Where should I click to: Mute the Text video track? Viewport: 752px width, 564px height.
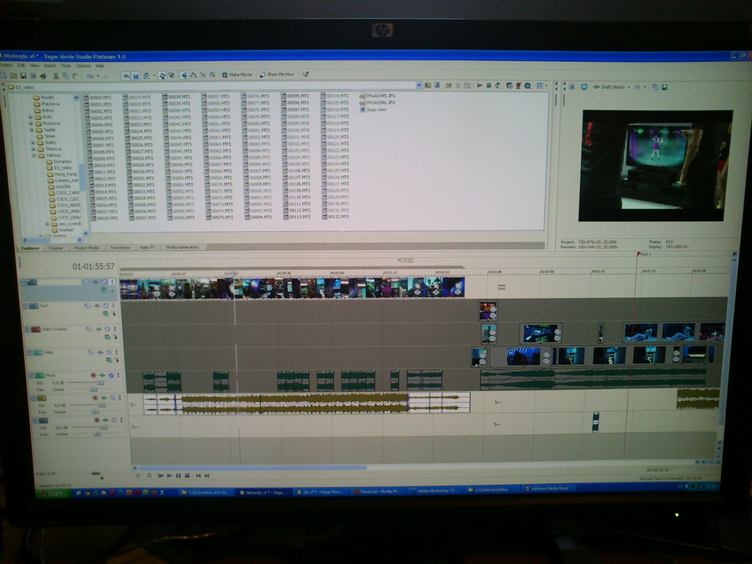coord(106,306)
